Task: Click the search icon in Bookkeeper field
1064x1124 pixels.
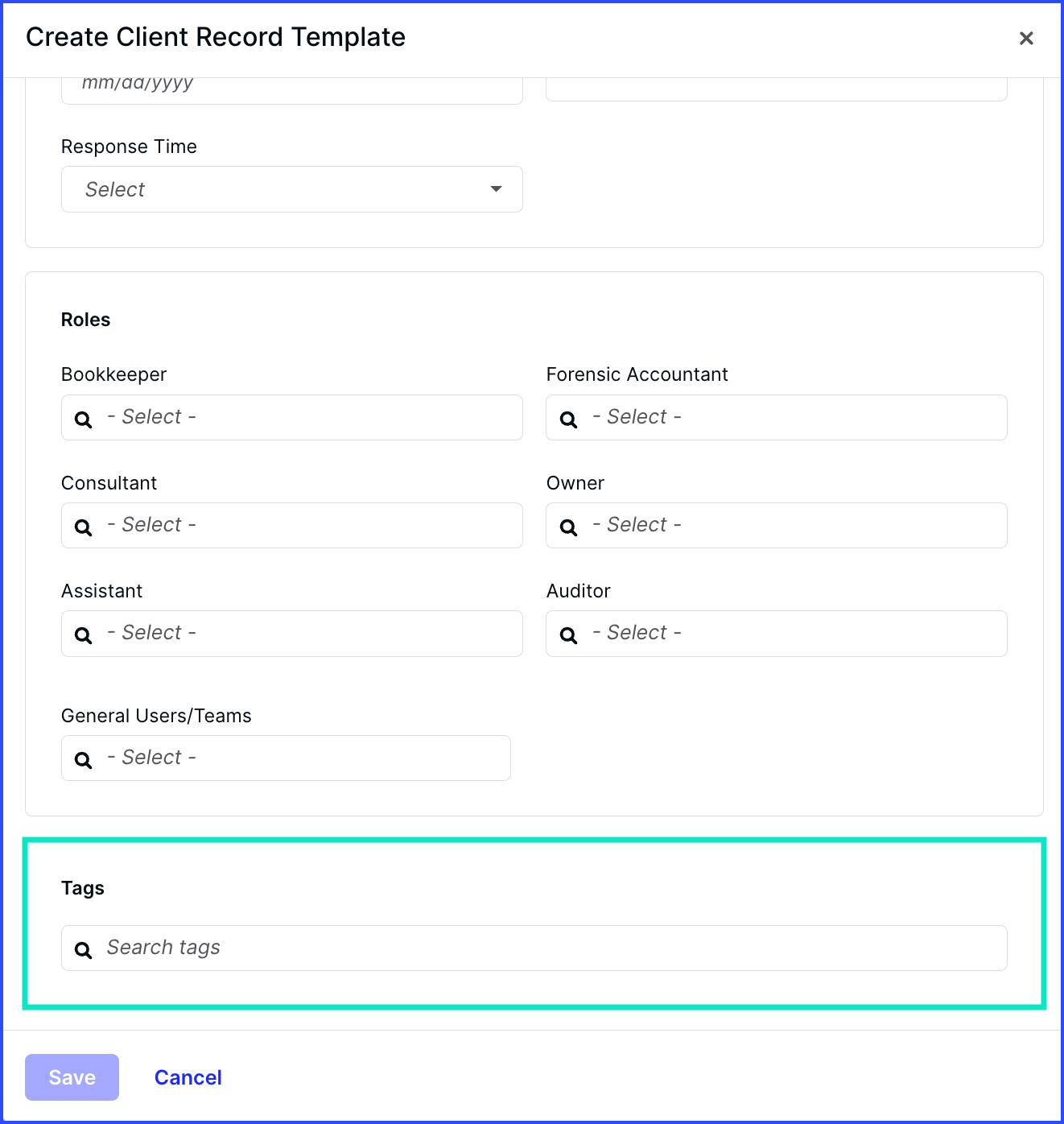Action: (x=83, y=419)
